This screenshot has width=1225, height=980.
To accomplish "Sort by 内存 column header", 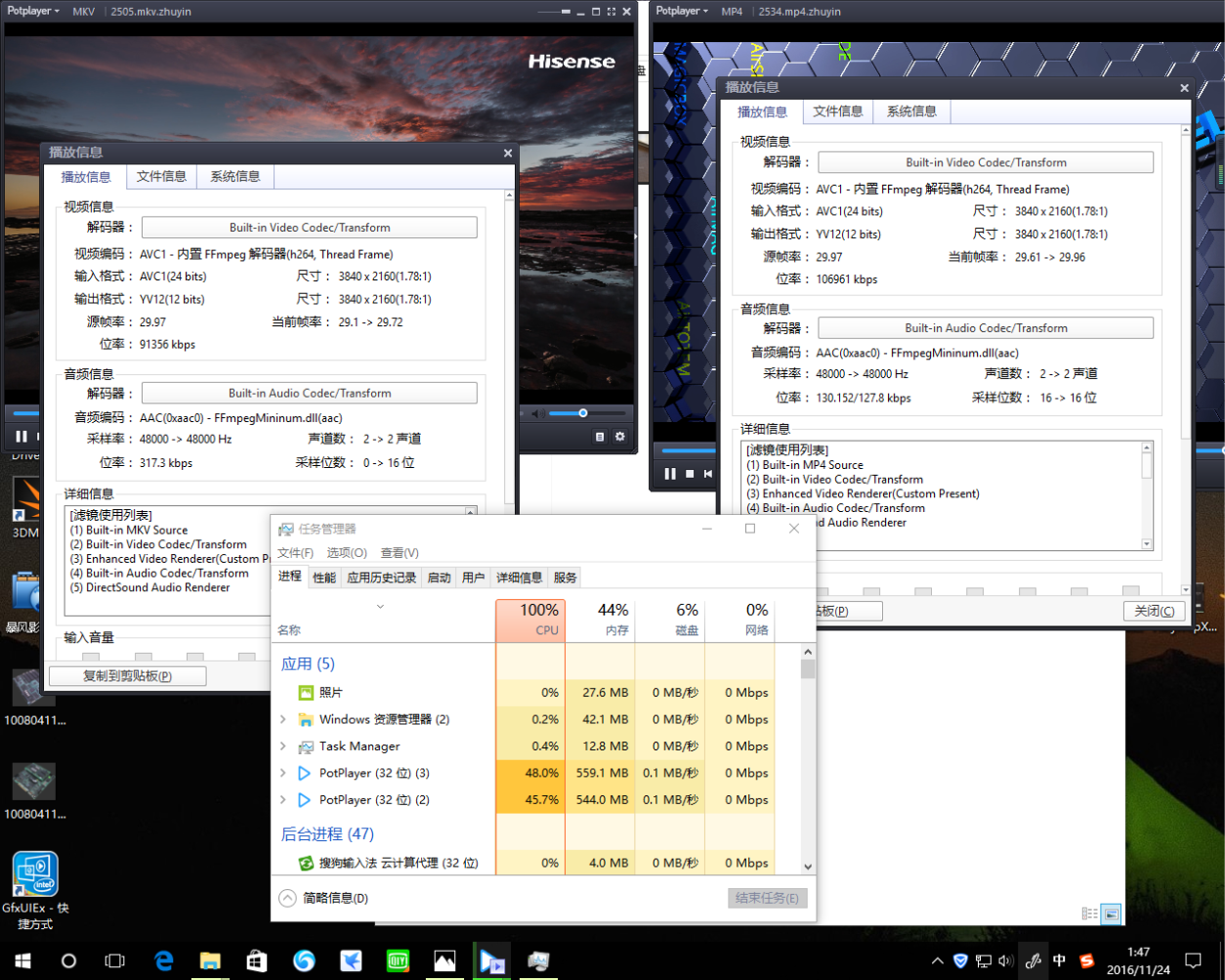I will tap(600, 620).
